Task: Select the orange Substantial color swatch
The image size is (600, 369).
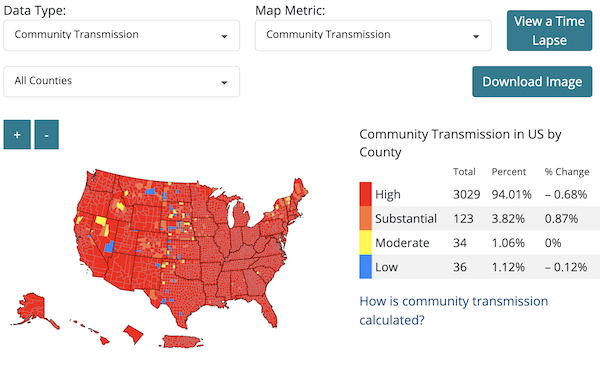Action: pyautogui.click(x=365, y=219)
